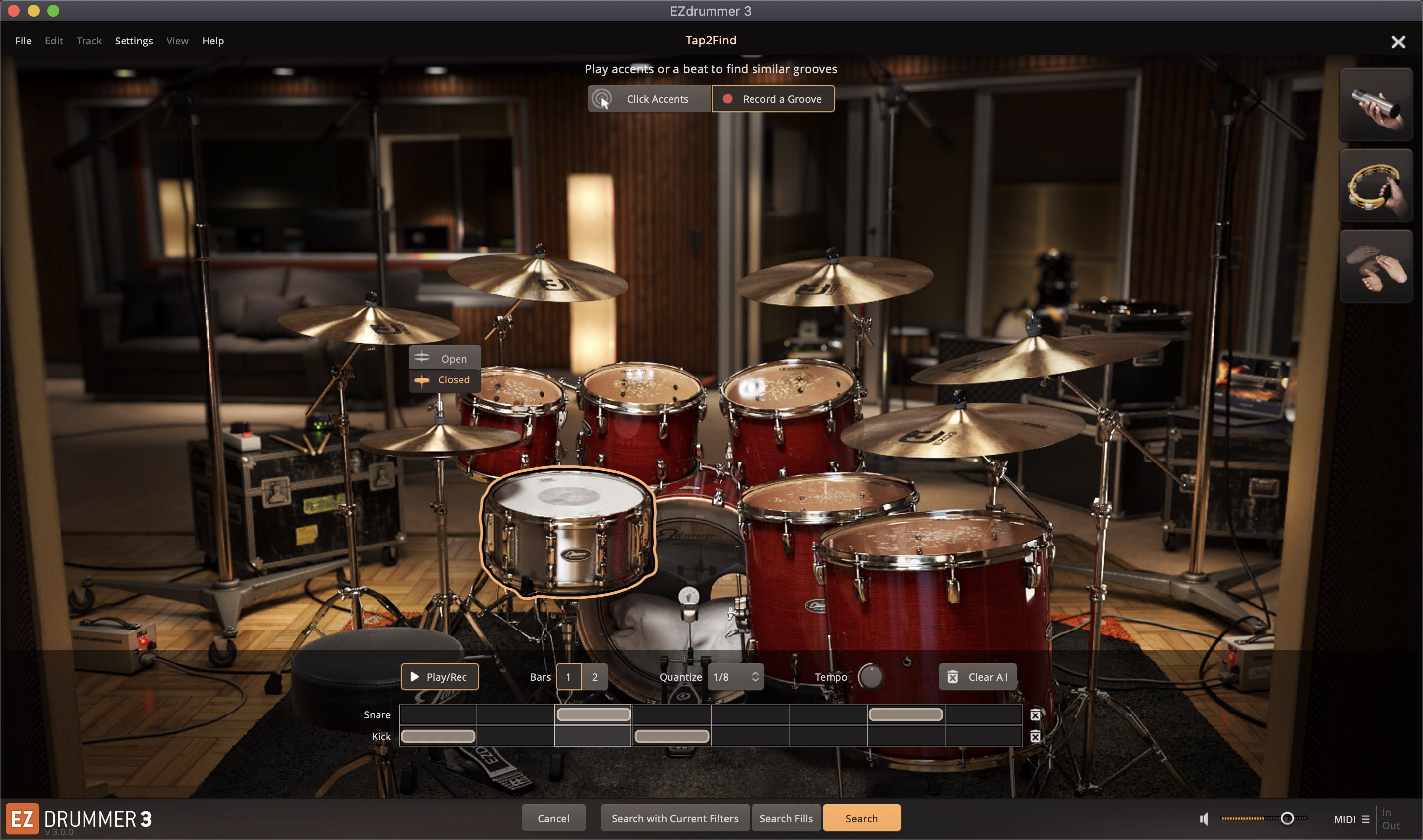The image size is (1423, 840).
Task: Click Clear All button
Action: [977, 677]
